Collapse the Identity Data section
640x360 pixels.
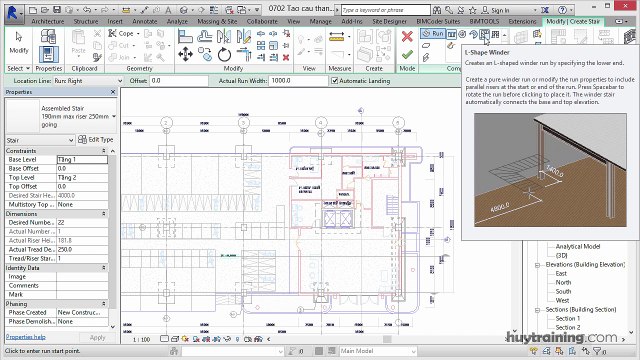click(x=104, y=268)
